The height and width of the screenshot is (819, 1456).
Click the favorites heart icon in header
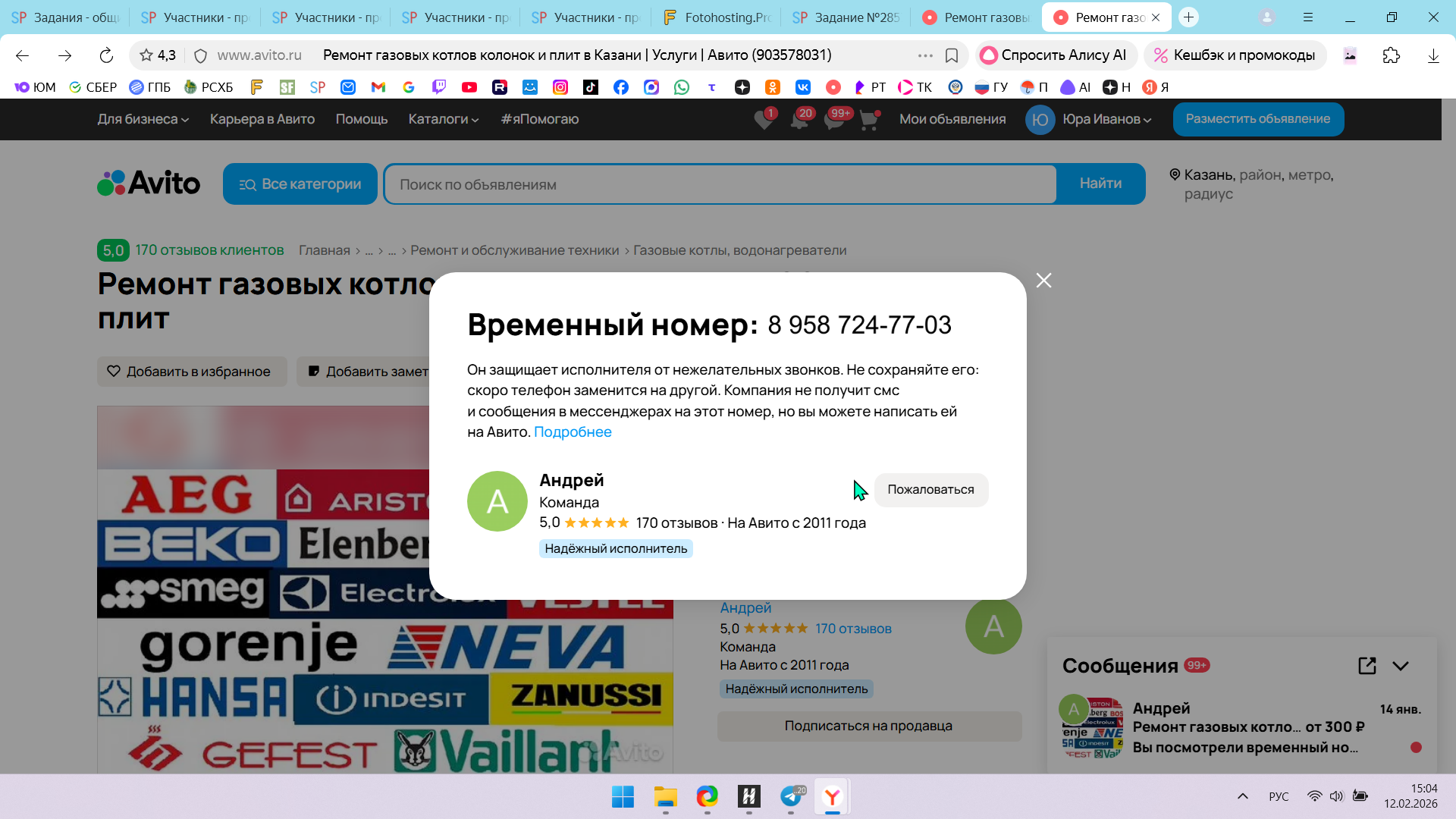click(x=764, y=120)
